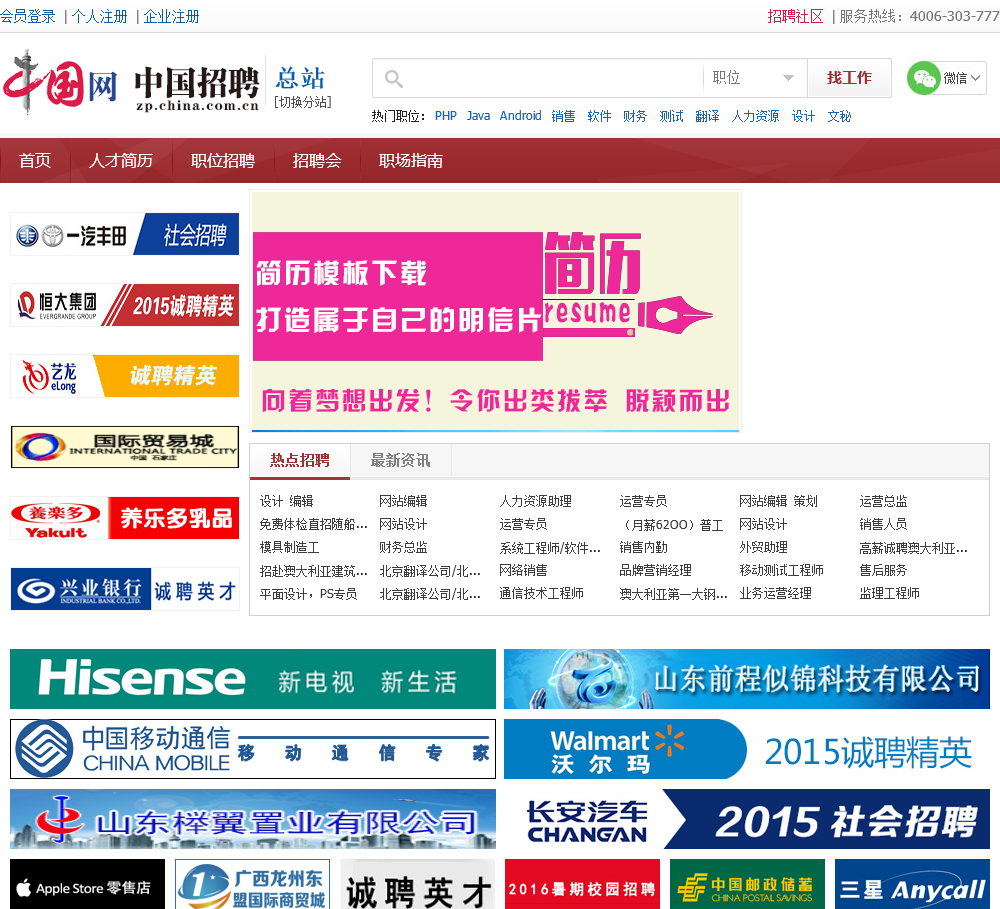Open 企业注册 link

172,16
